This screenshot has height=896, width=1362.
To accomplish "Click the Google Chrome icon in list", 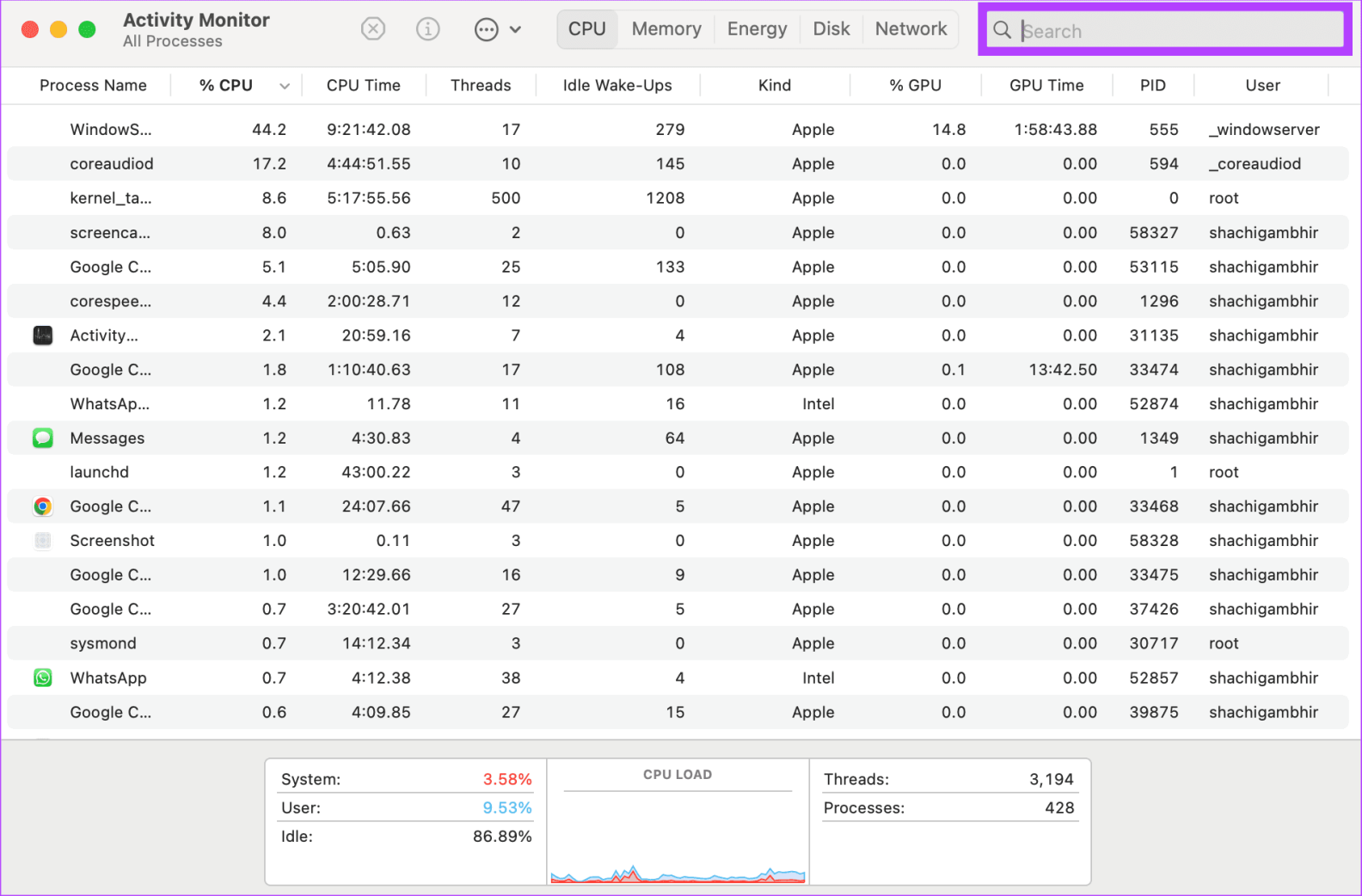I will 43,506.
